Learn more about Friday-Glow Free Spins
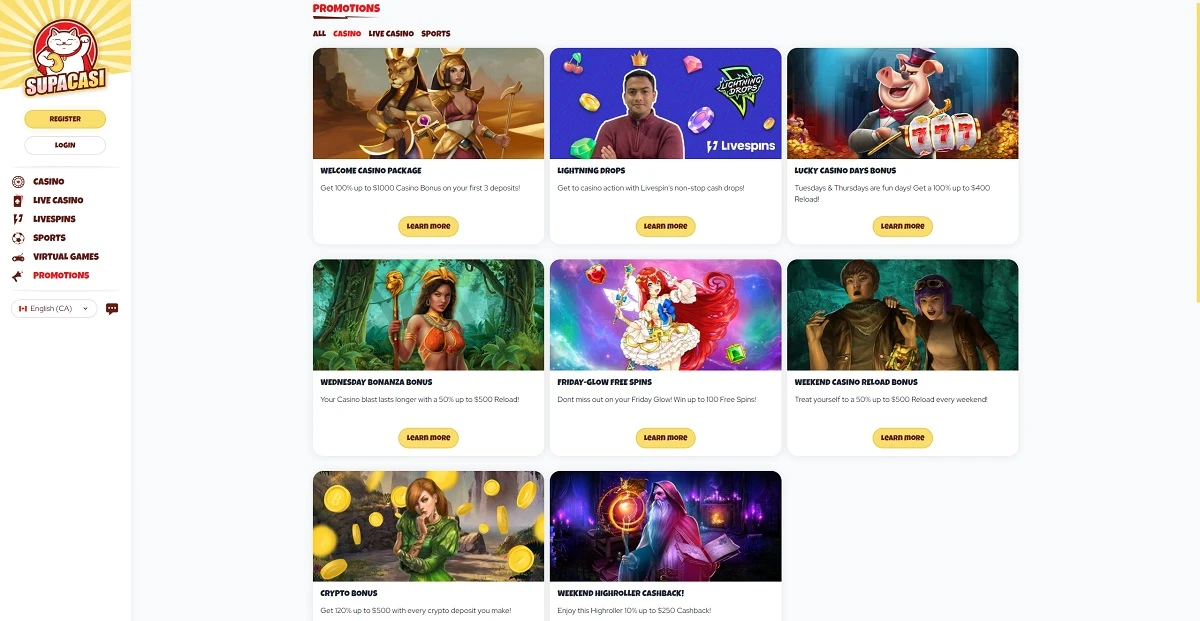 (x=665, y=437)
